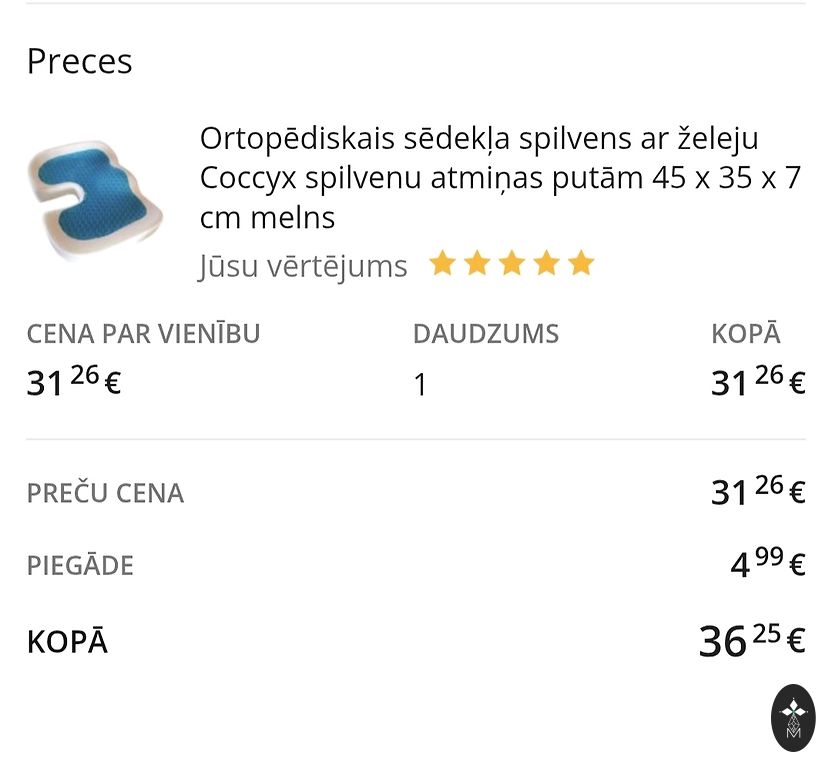Click the 4.99 € delivery cost

[767, 563]
